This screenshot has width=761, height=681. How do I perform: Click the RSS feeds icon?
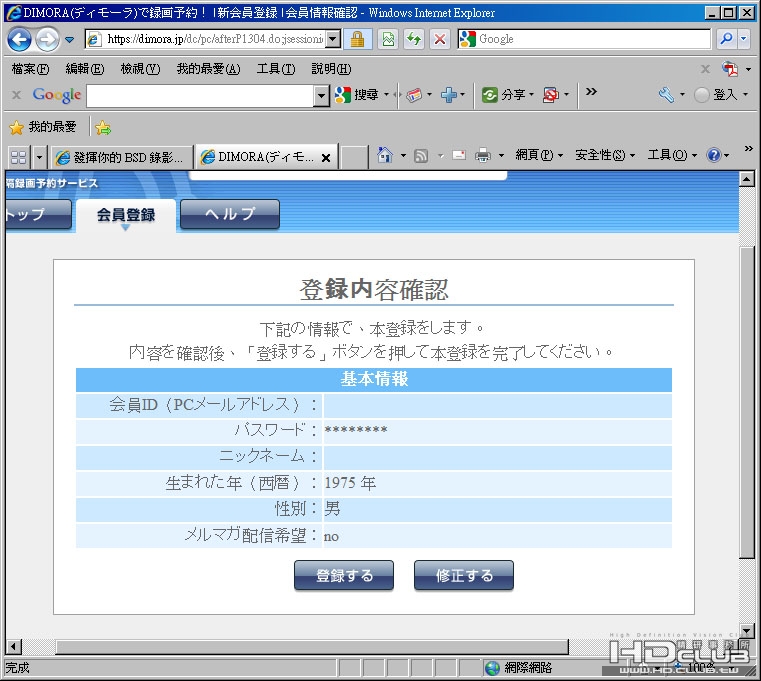421,156
